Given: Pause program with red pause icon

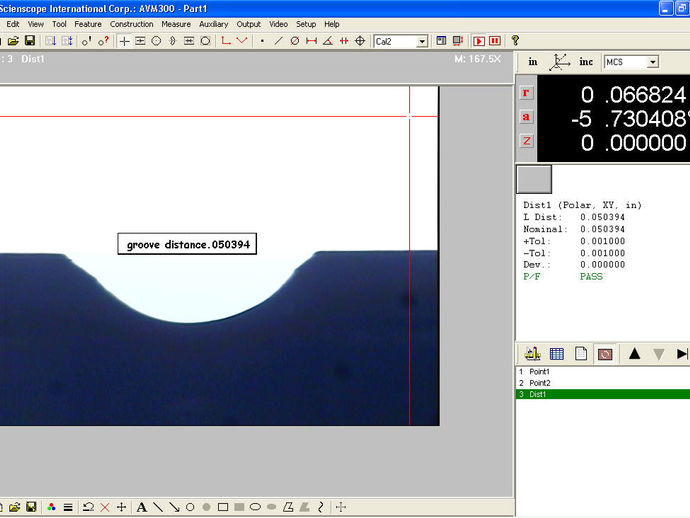Looking at the screenshot, I should (495, 41).
